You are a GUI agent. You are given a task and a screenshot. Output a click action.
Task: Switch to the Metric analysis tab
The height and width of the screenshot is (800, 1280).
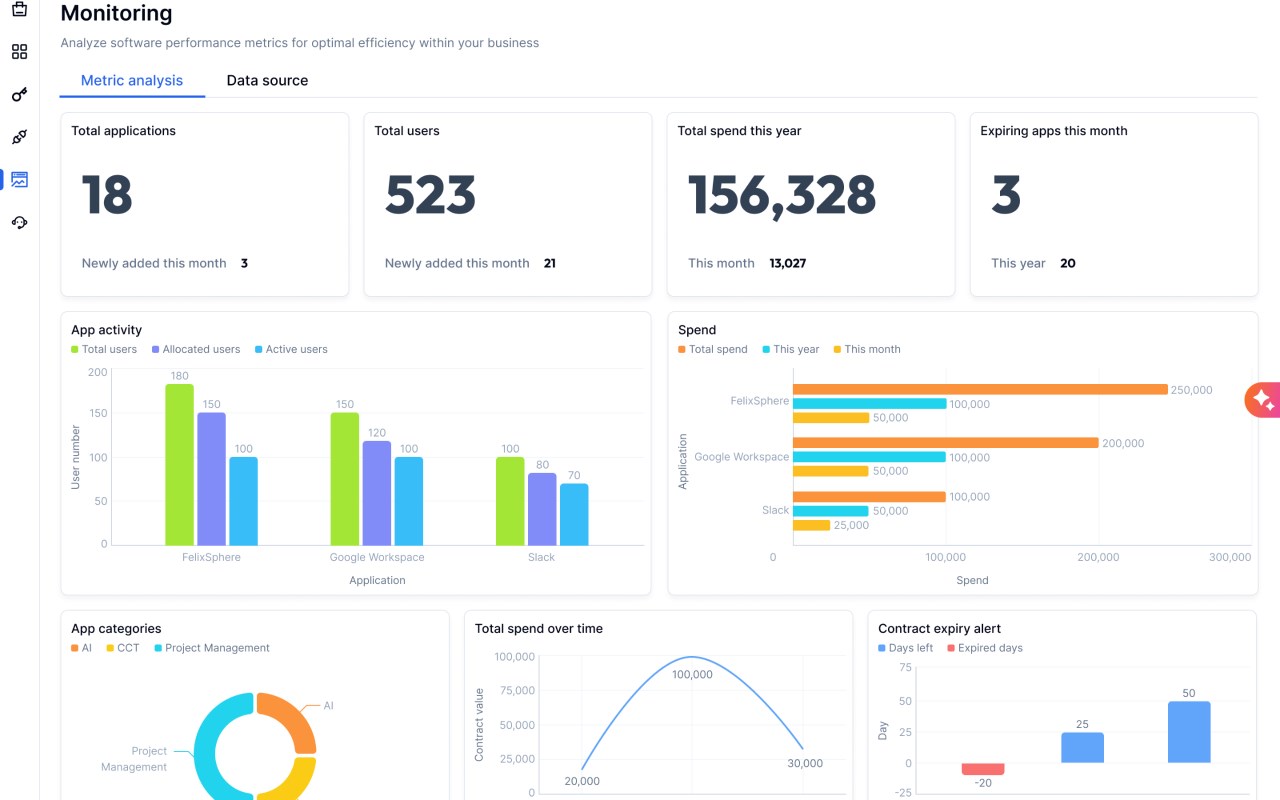[x=132, y=80]
